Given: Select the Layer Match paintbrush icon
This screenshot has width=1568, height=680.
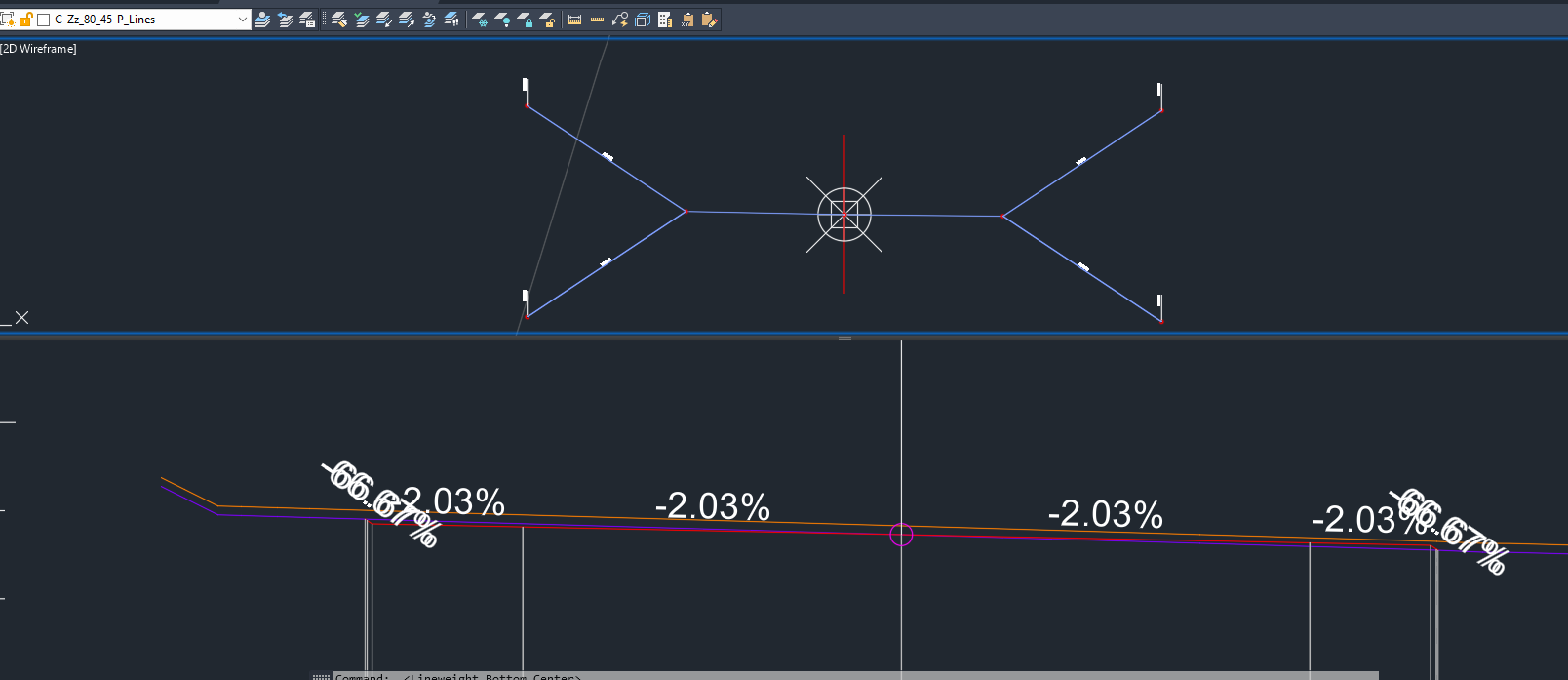Looking at the screenshot, I should tap(339, 20).
